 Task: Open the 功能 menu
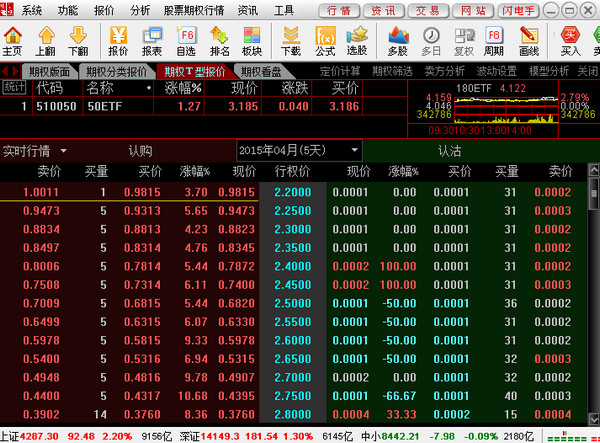[68, 10]
